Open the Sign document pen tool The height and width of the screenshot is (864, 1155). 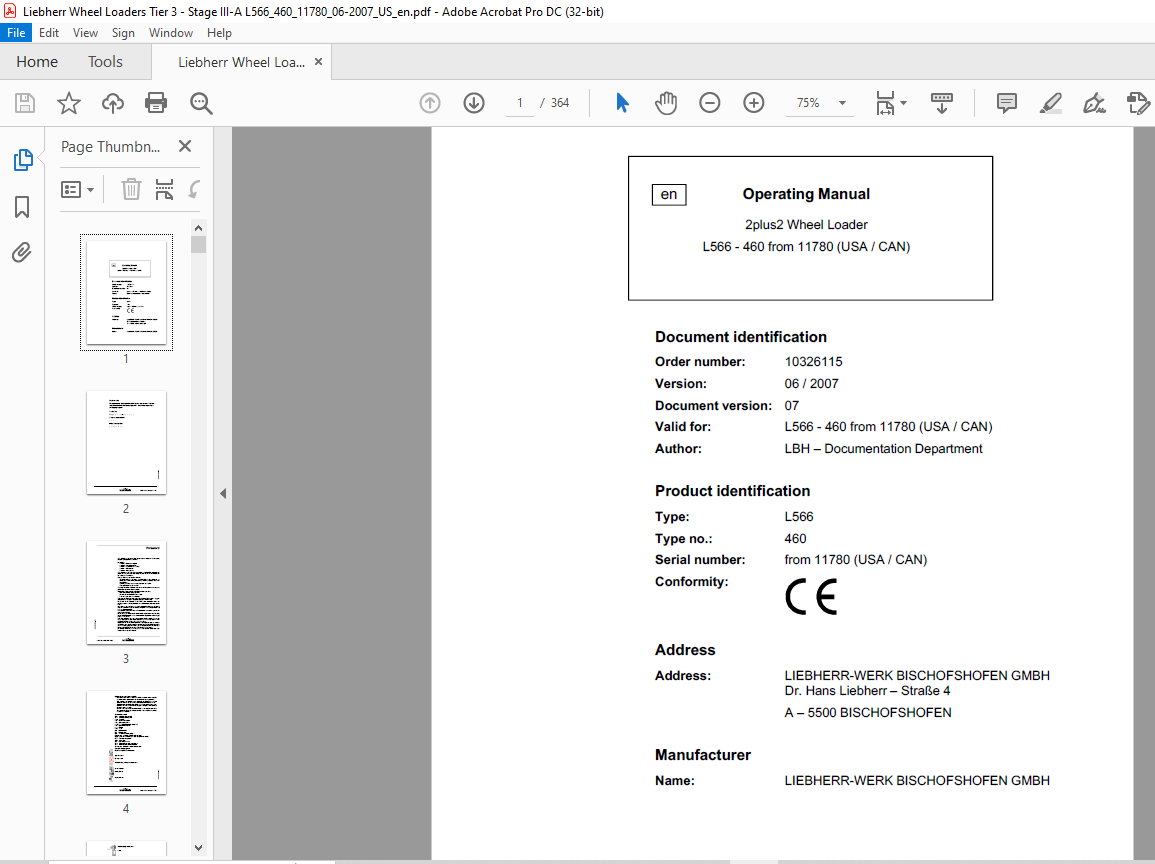pos(1095,103)
